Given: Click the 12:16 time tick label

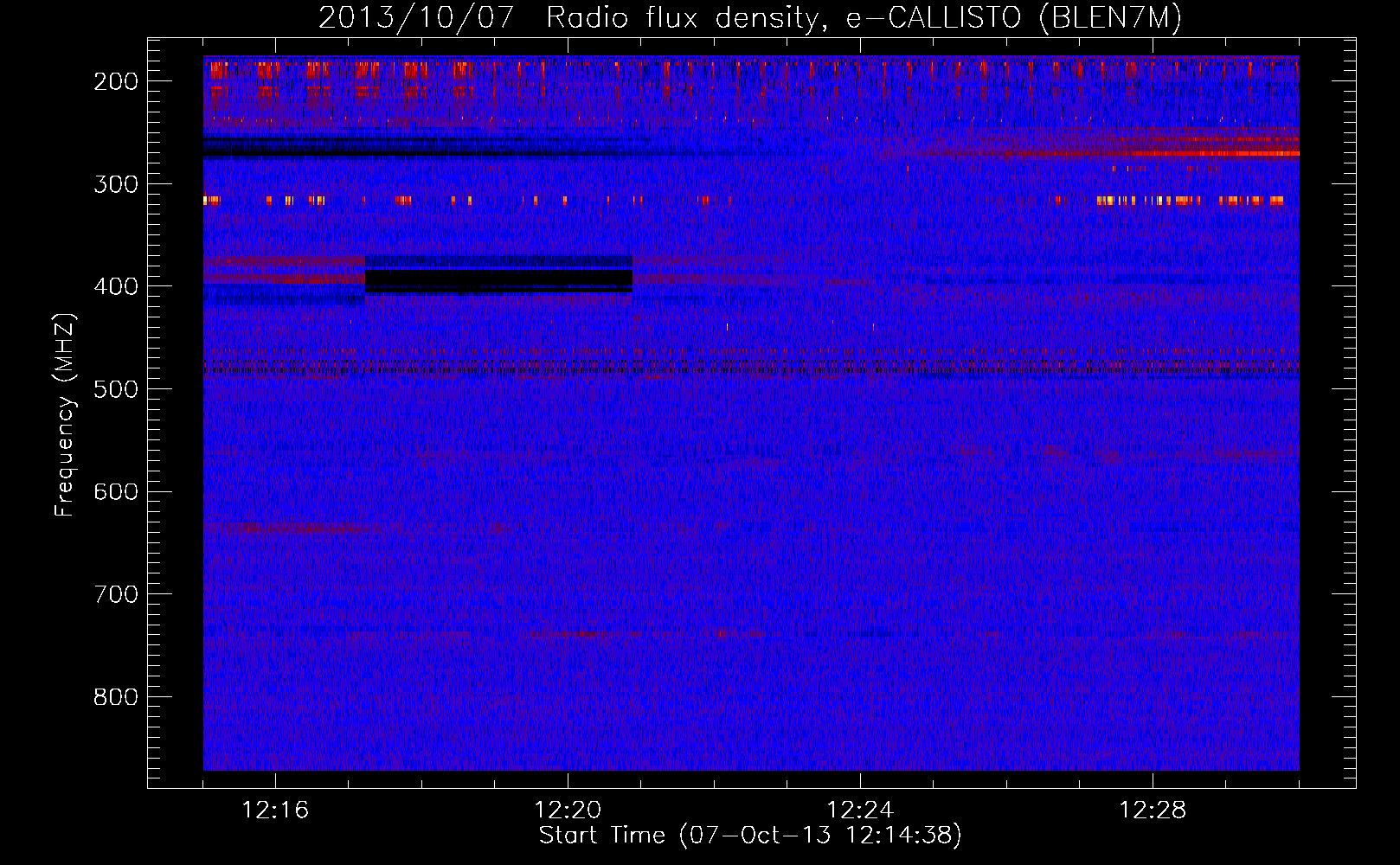Looking at the screenshot, I should tap(275, 811).
